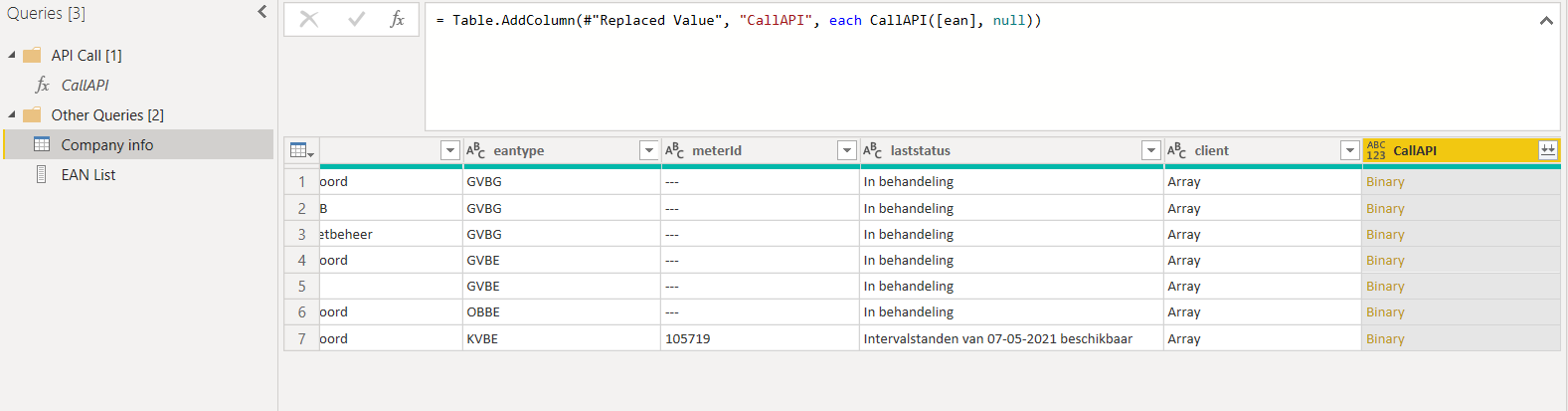Select the KVBE eantype cell

tap(562, 338)
